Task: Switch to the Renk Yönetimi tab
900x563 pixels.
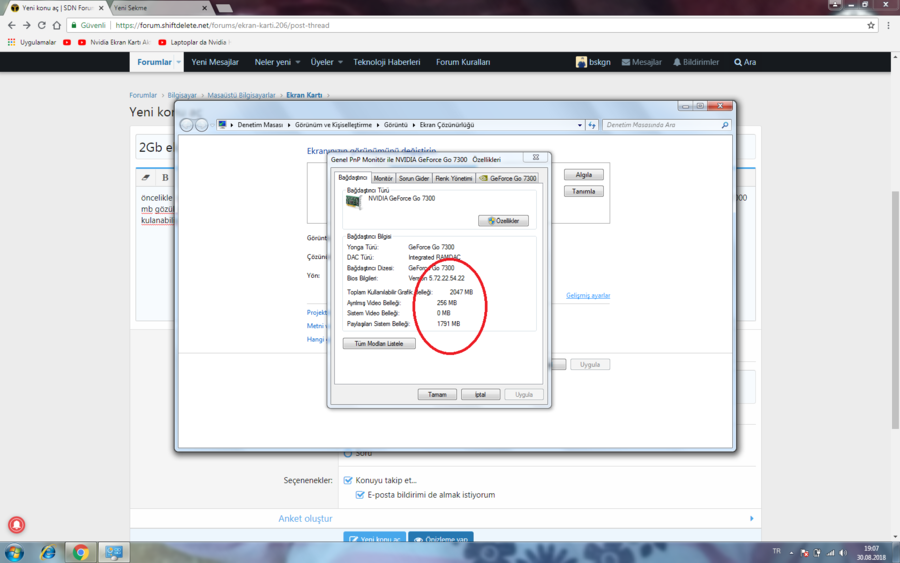Action: (x=453, y=178)
